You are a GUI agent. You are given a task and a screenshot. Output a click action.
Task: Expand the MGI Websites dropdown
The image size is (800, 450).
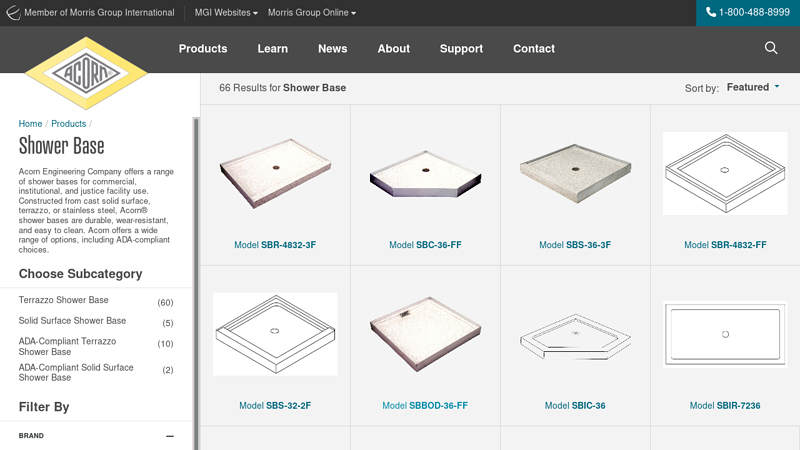pos(226,13)
